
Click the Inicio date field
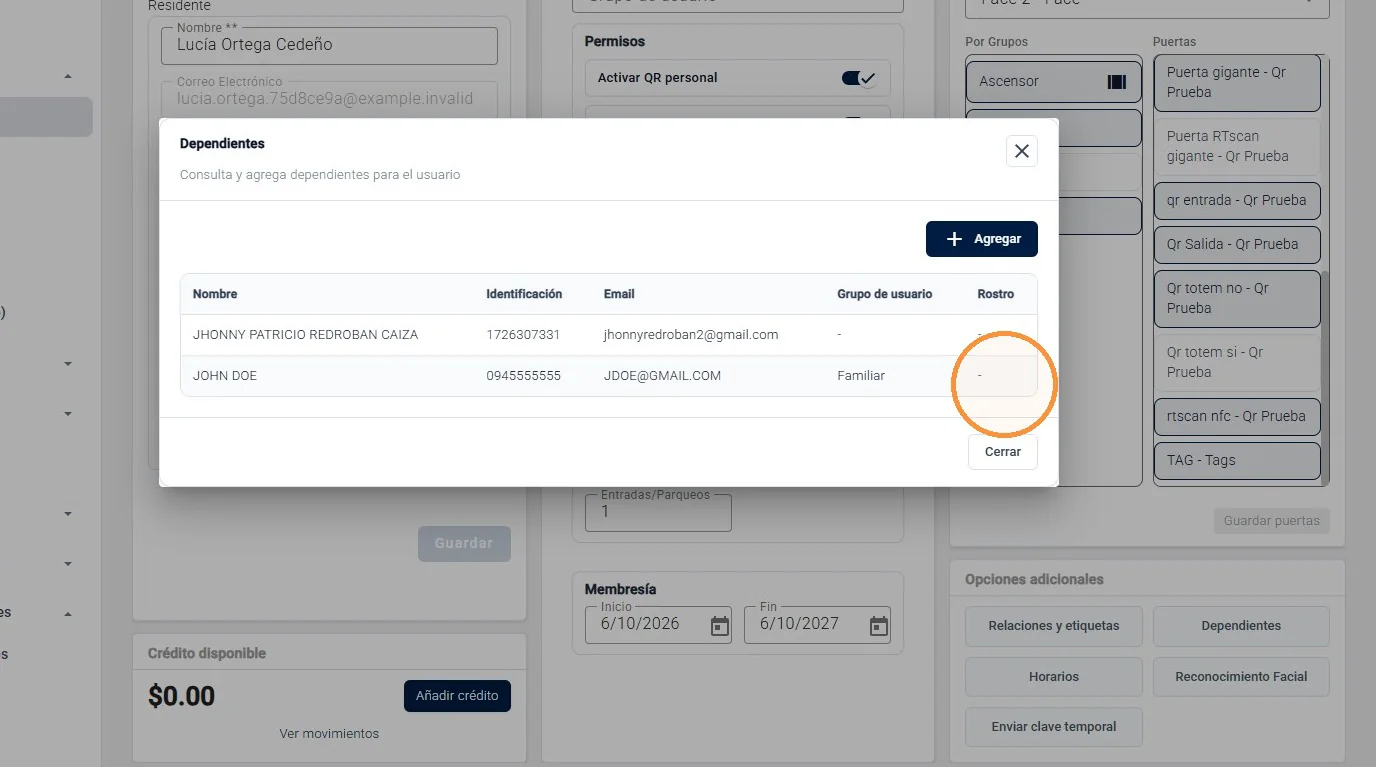pyautogui.click(x=658, y=625)
